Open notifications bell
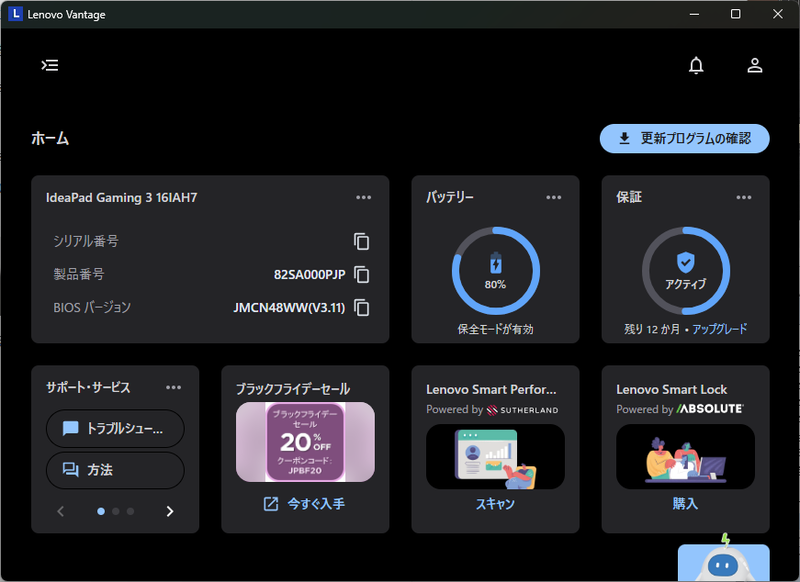 (696, 65)
